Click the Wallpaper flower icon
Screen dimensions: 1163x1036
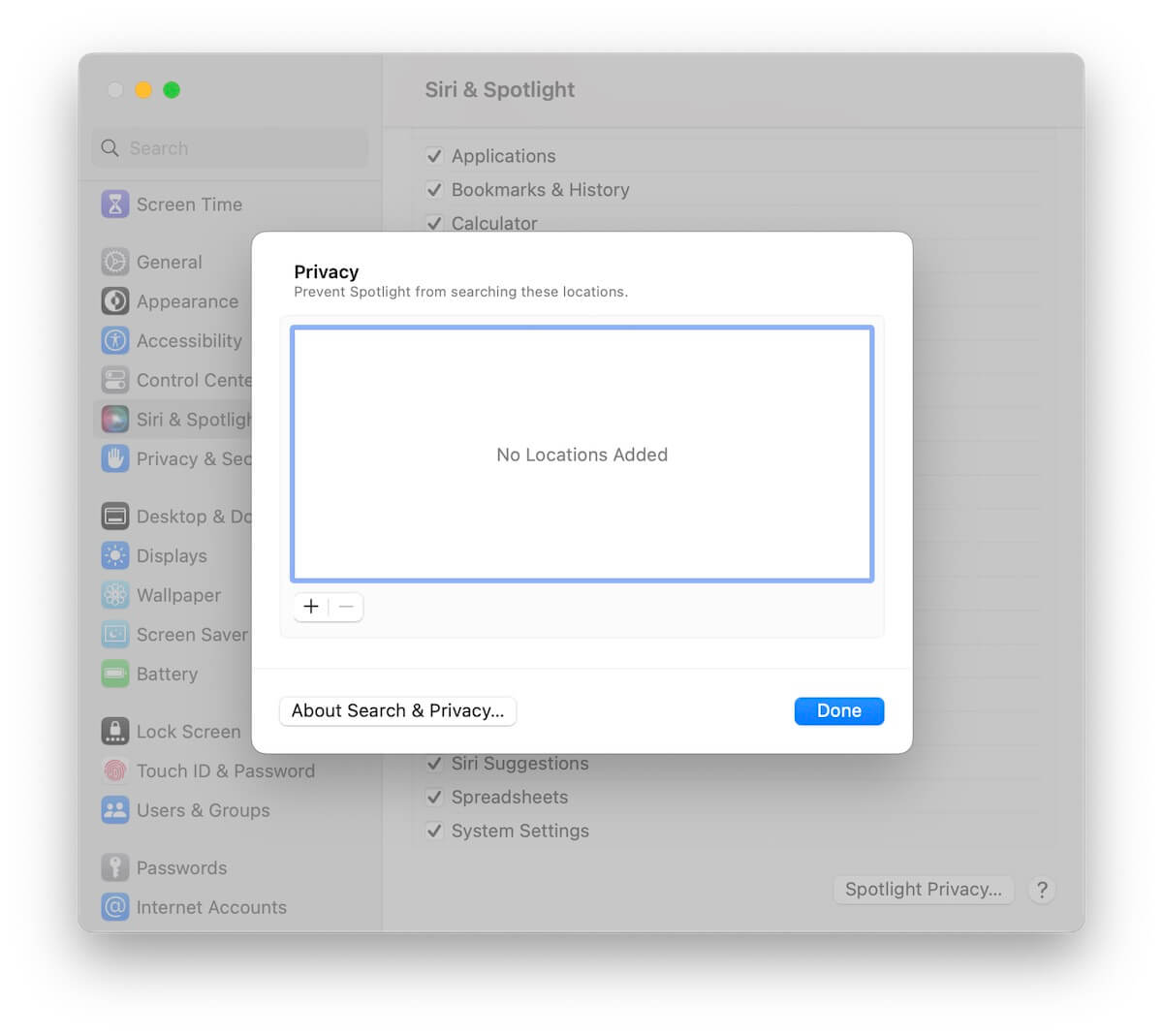(x=115, y=595)
